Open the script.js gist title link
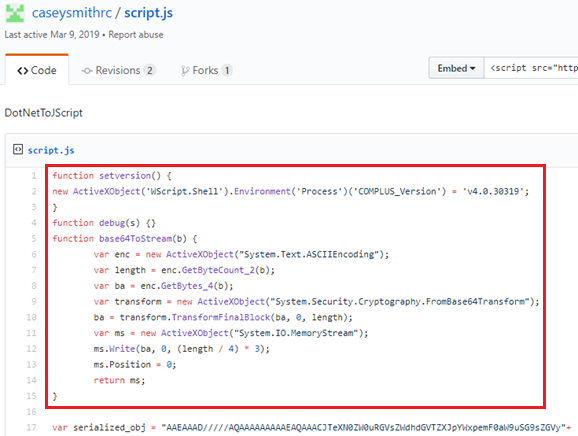Image resolution: width=578 pixels, height=436 pixels. [x=148, y=13]
